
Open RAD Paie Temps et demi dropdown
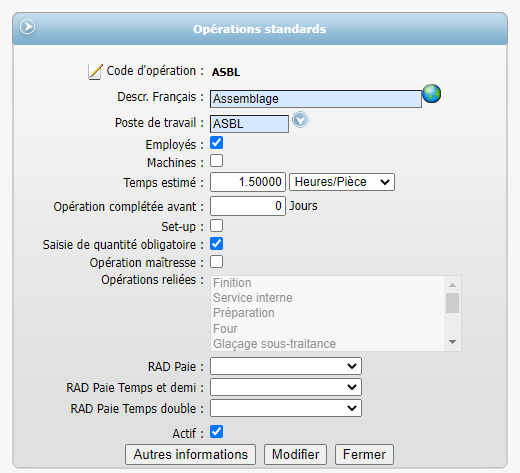[286, 387]
